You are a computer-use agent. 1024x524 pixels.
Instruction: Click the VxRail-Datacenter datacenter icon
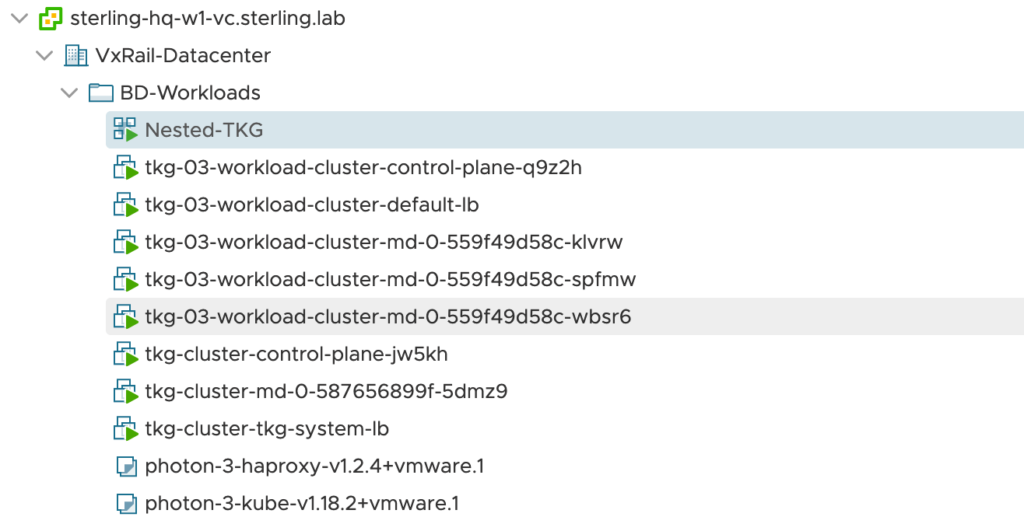tap(75, 56)
